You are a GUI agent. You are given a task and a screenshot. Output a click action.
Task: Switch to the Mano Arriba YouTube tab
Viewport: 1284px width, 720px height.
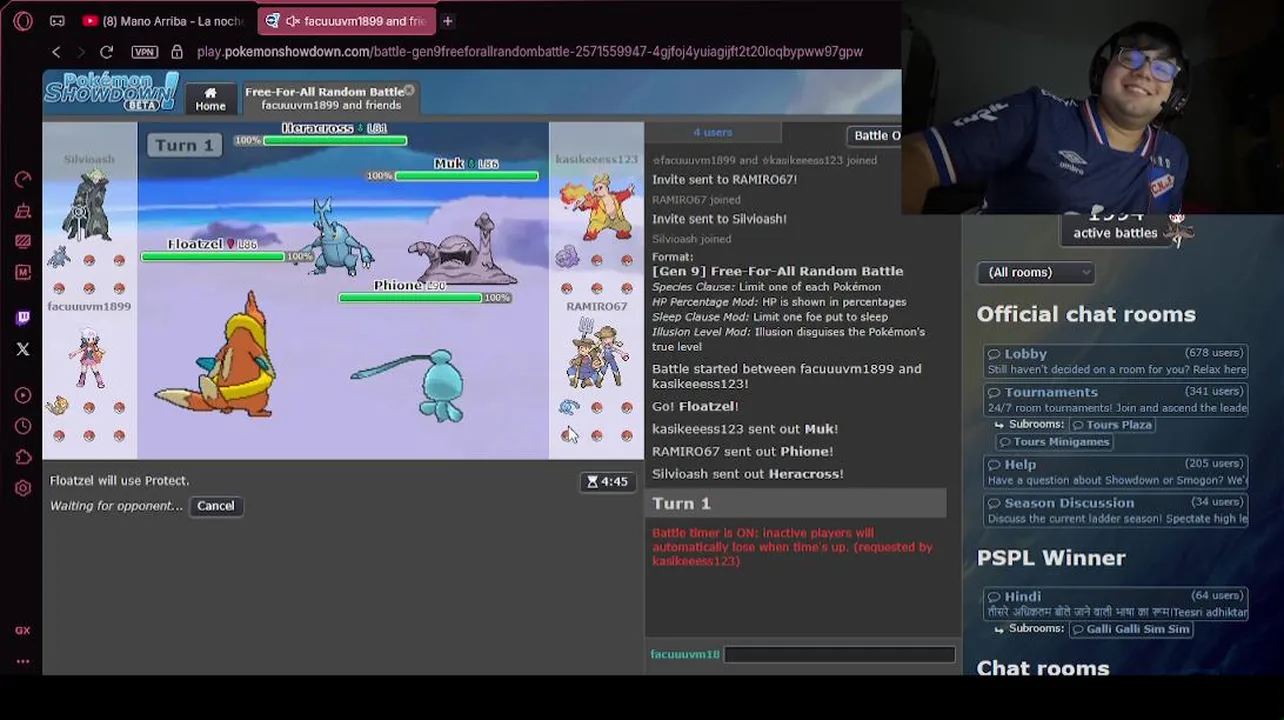point(163,20)
